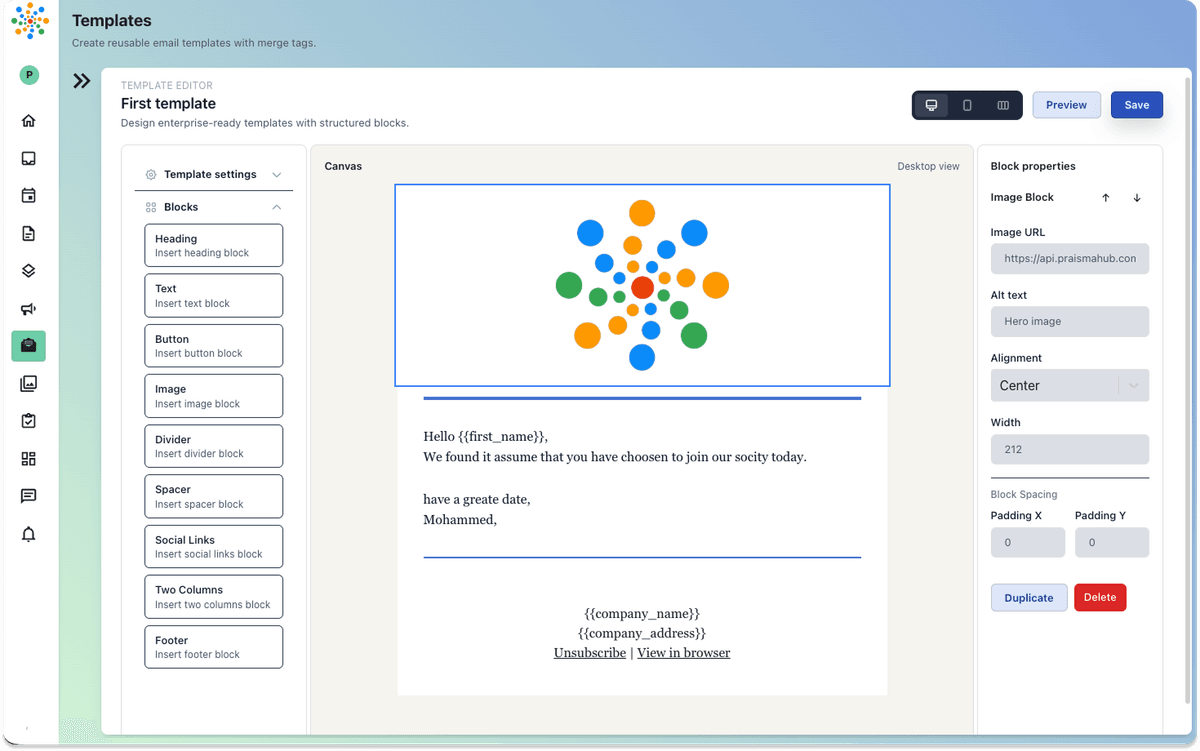The image size is (1200, 751).
Task: Switch to desktop preview mode
Action: point(931,105)
